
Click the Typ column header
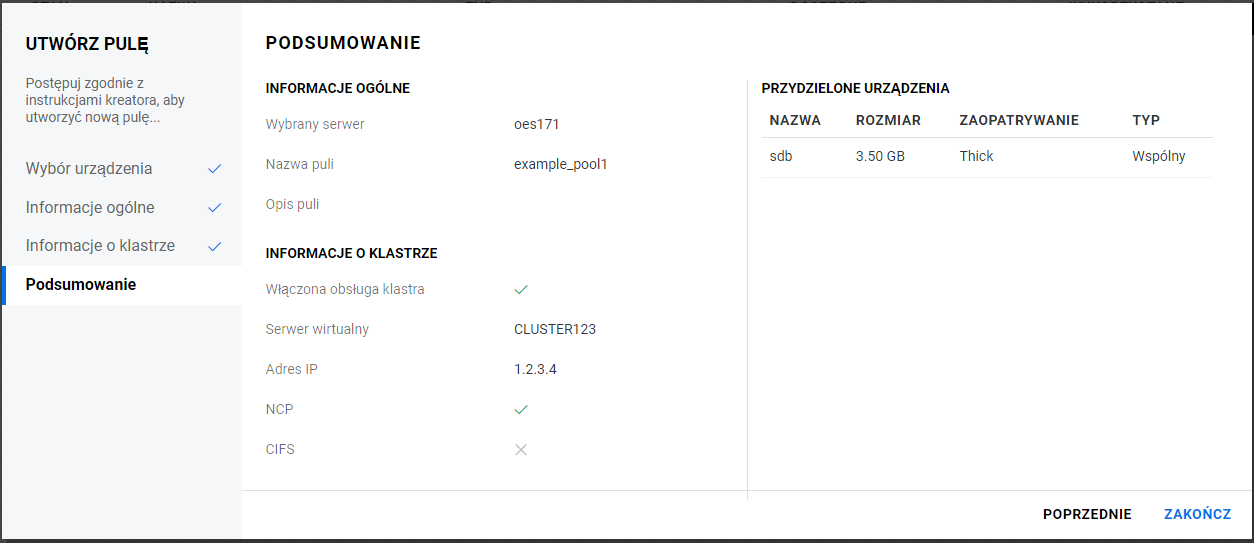(x=1146, y=120)
